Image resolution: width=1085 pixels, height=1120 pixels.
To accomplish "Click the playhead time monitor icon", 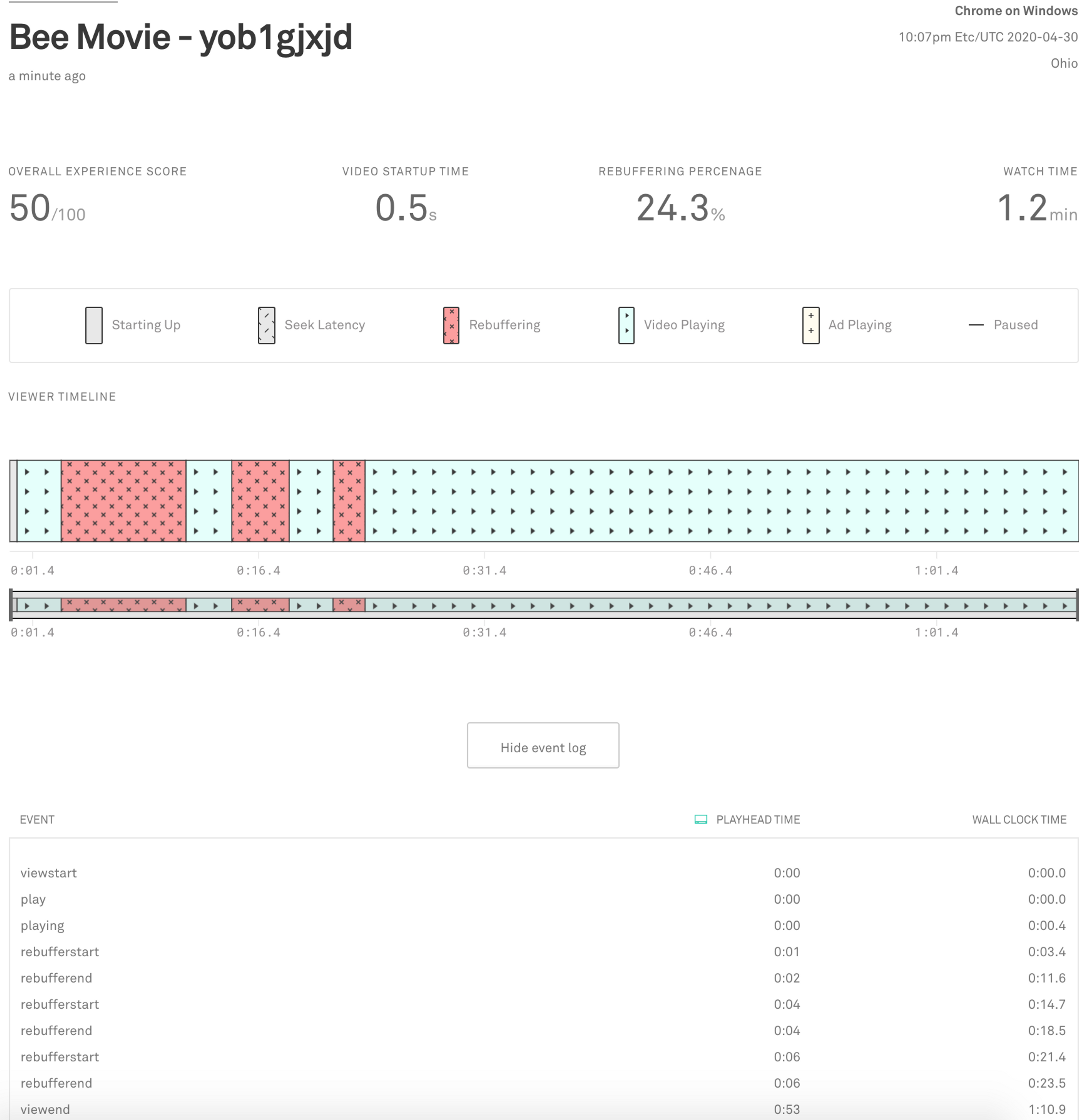I will tap(700, 819).
